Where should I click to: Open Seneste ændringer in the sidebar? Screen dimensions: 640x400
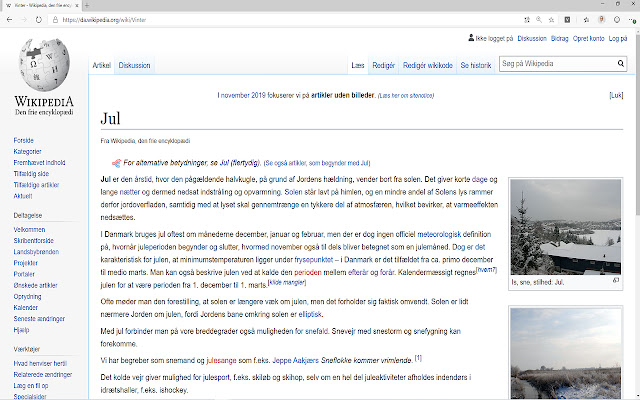(39, 316)
